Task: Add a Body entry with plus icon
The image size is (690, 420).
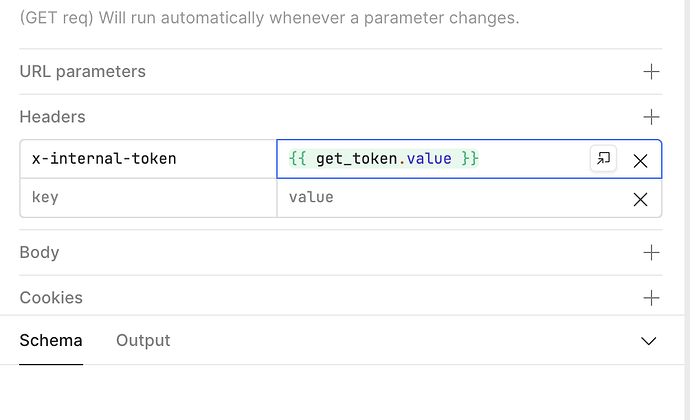Action: click(x=651, y=253)
